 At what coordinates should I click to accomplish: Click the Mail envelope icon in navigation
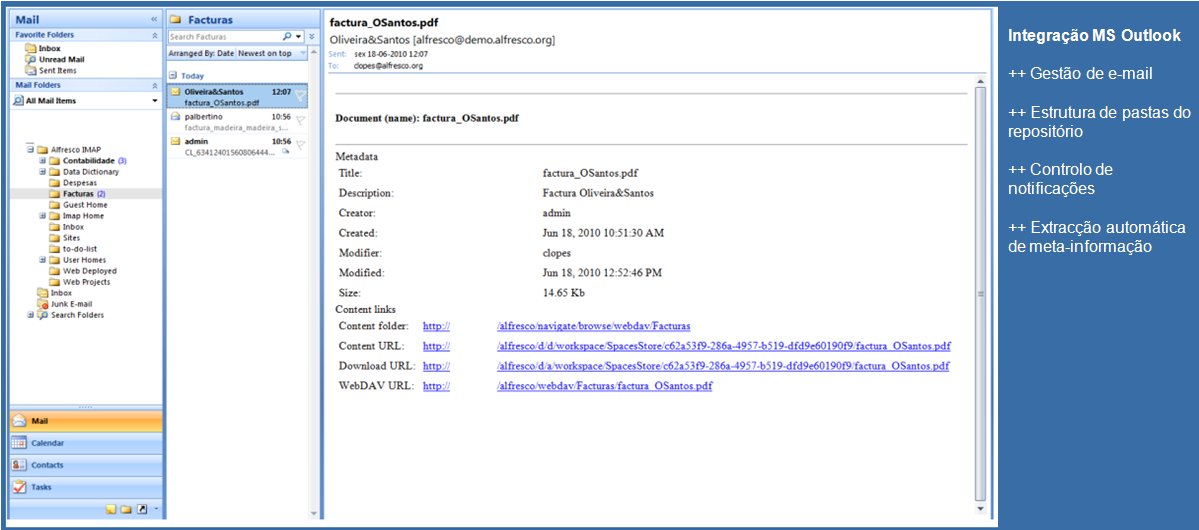pyautogui.click(x=20, y=421)
